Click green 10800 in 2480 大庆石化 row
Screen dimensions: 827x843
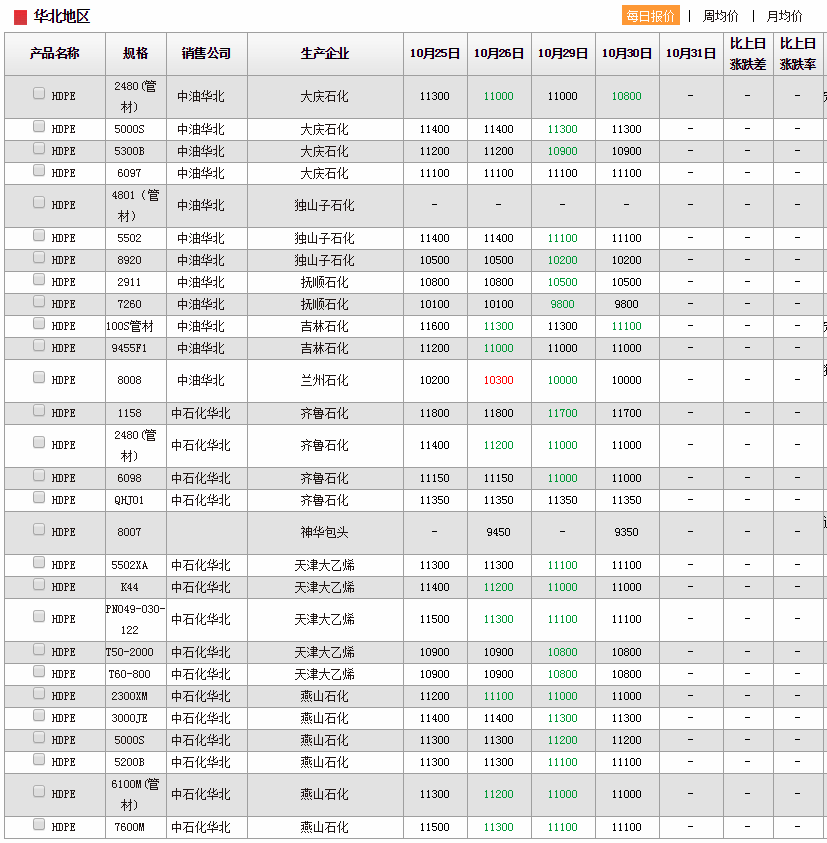[626, 96]
